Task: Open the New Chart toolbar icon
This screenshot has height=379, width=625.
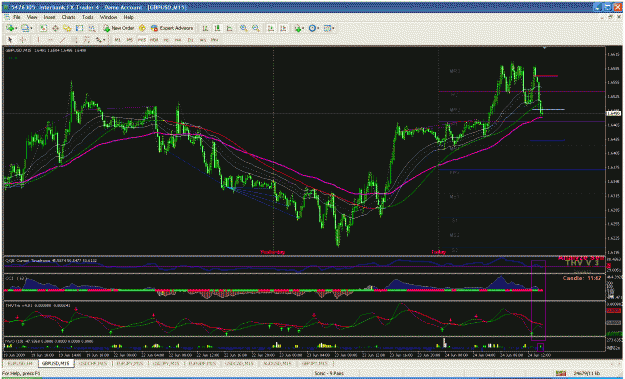Action: [9, 28]
